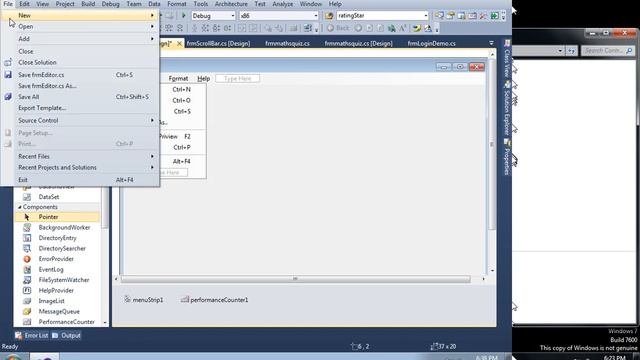Image resolution: width=640 pixels, height=360 pixels.
Task: Click the Find in Files icon beside ratingStar
Action: tap(329, 16)
